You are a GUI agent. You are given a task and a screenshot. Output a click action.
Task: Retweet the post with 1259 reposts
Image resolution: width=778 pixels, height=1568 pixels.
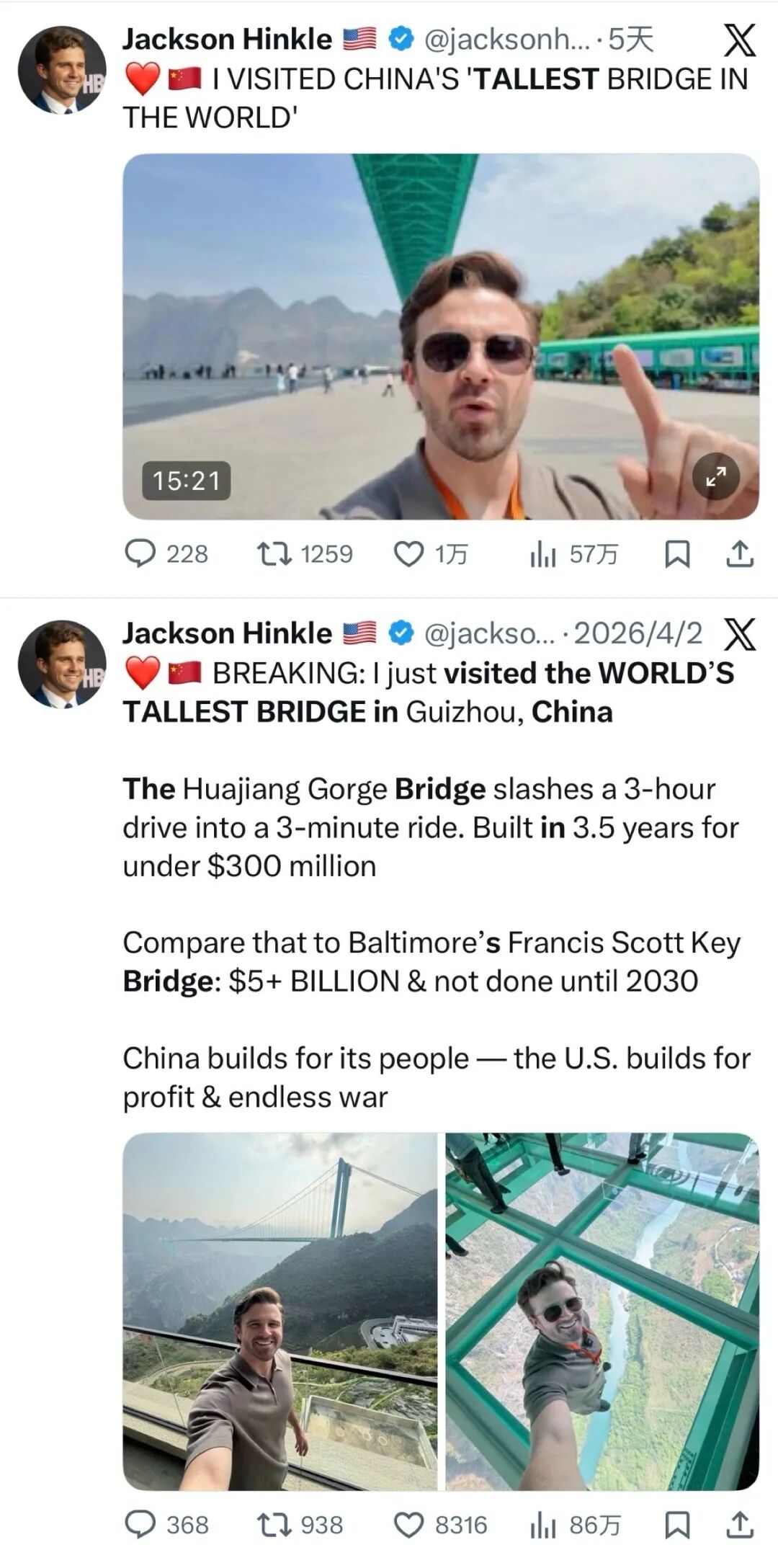click(274, 553)
